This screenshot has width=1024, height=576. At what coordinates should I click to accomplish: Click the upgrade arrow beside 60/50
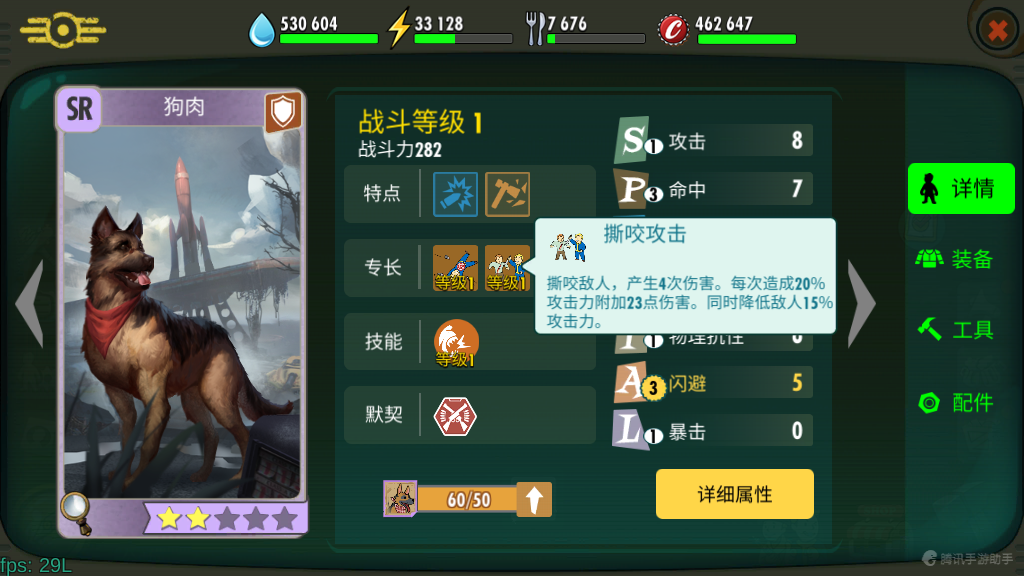click(x=534, y=500)
